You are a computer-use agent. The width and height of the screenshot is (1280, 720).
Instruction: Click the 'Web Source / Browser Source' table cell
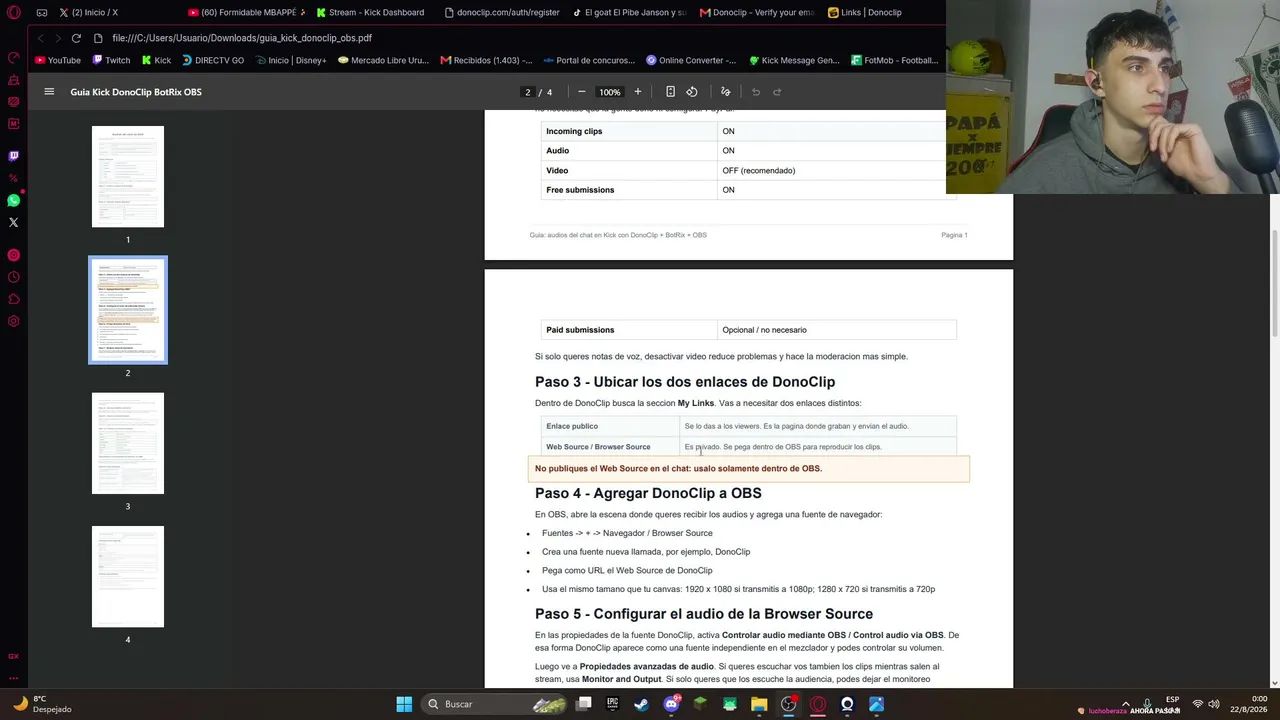pos(610,447)
